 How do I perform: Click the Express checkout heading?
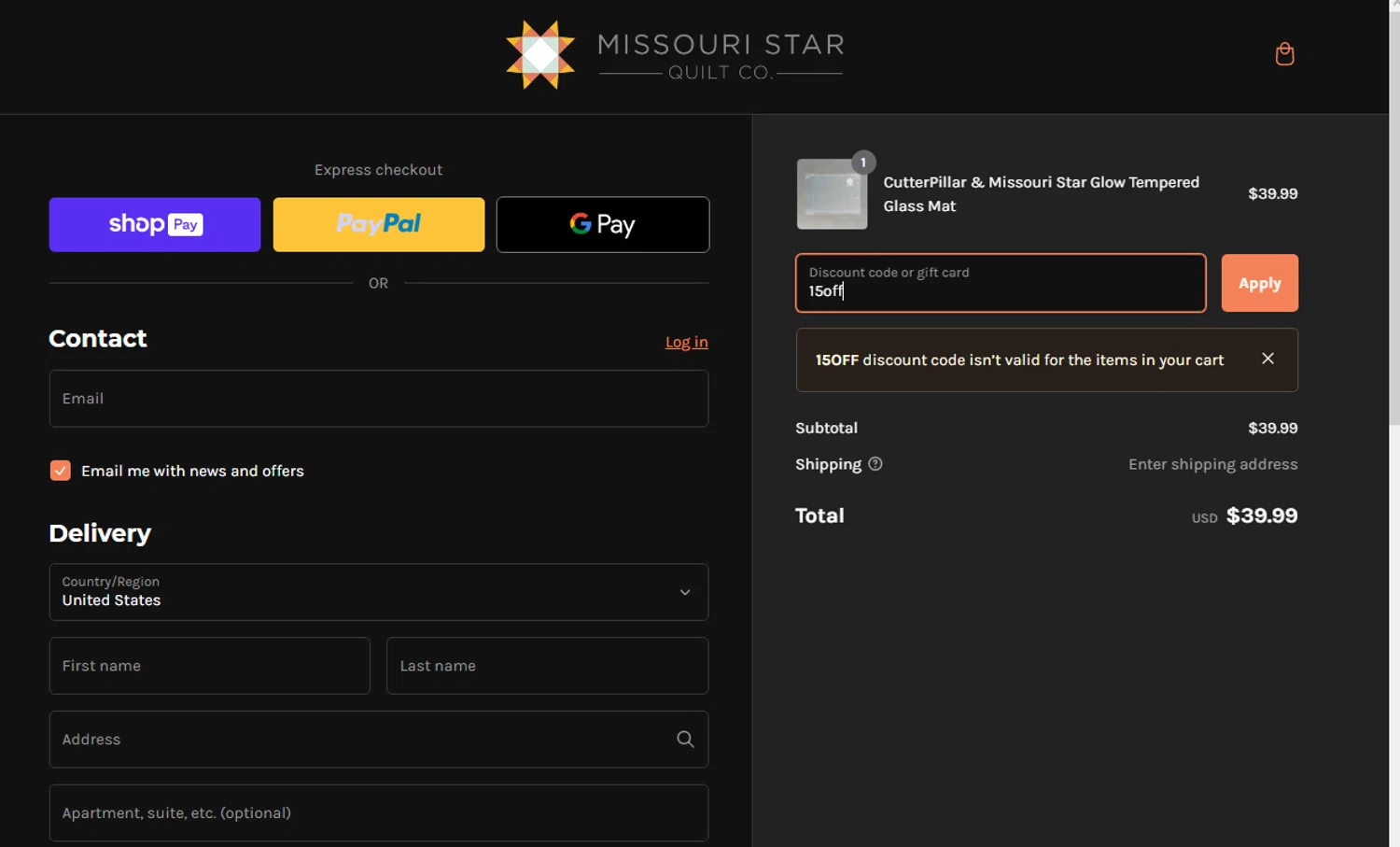point(378,170)
